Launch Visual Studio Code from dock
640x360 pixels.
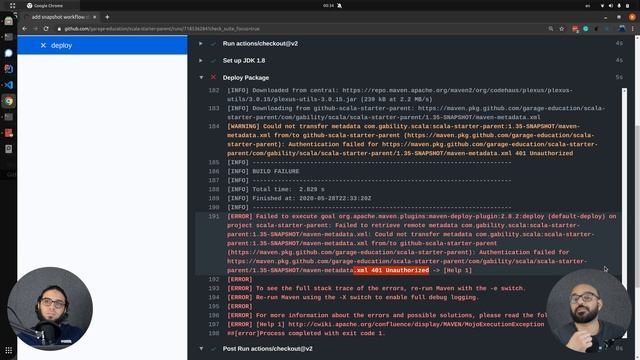[9, 85]
